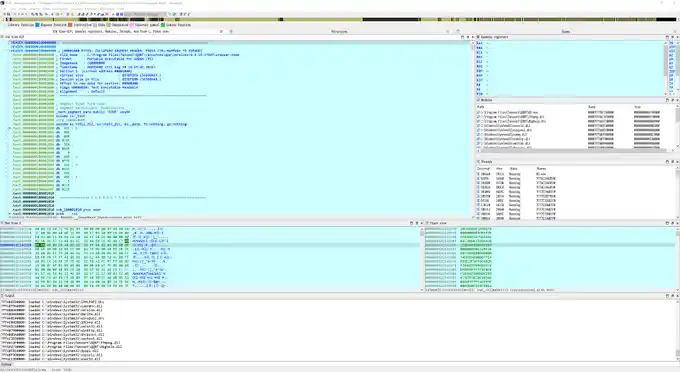The image size is (680, 372).
Task: Click the Regular function legend color swatch
Action: 38,25
